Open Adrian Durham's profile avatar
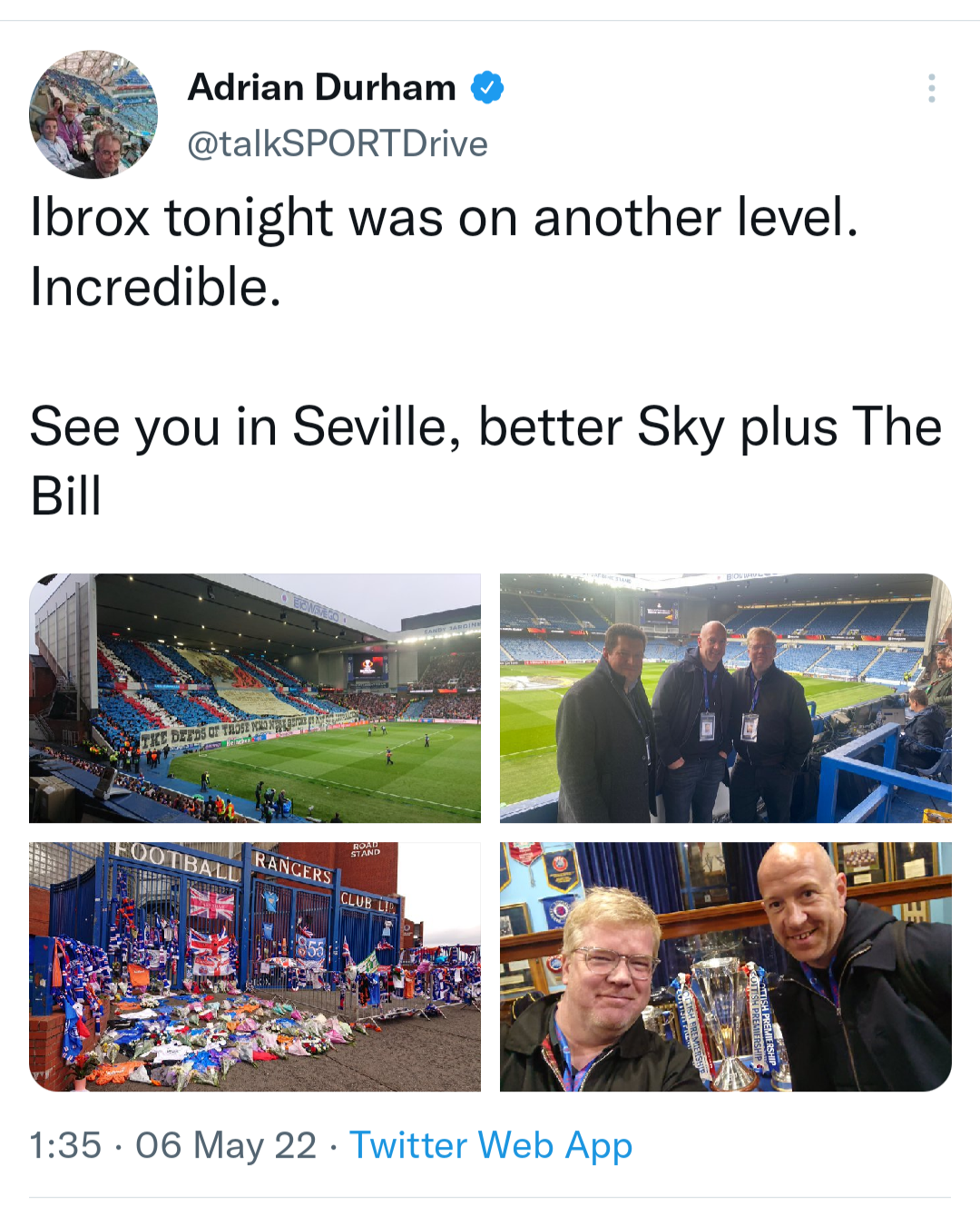This screenshot has width=980, height=1205. 93,114
